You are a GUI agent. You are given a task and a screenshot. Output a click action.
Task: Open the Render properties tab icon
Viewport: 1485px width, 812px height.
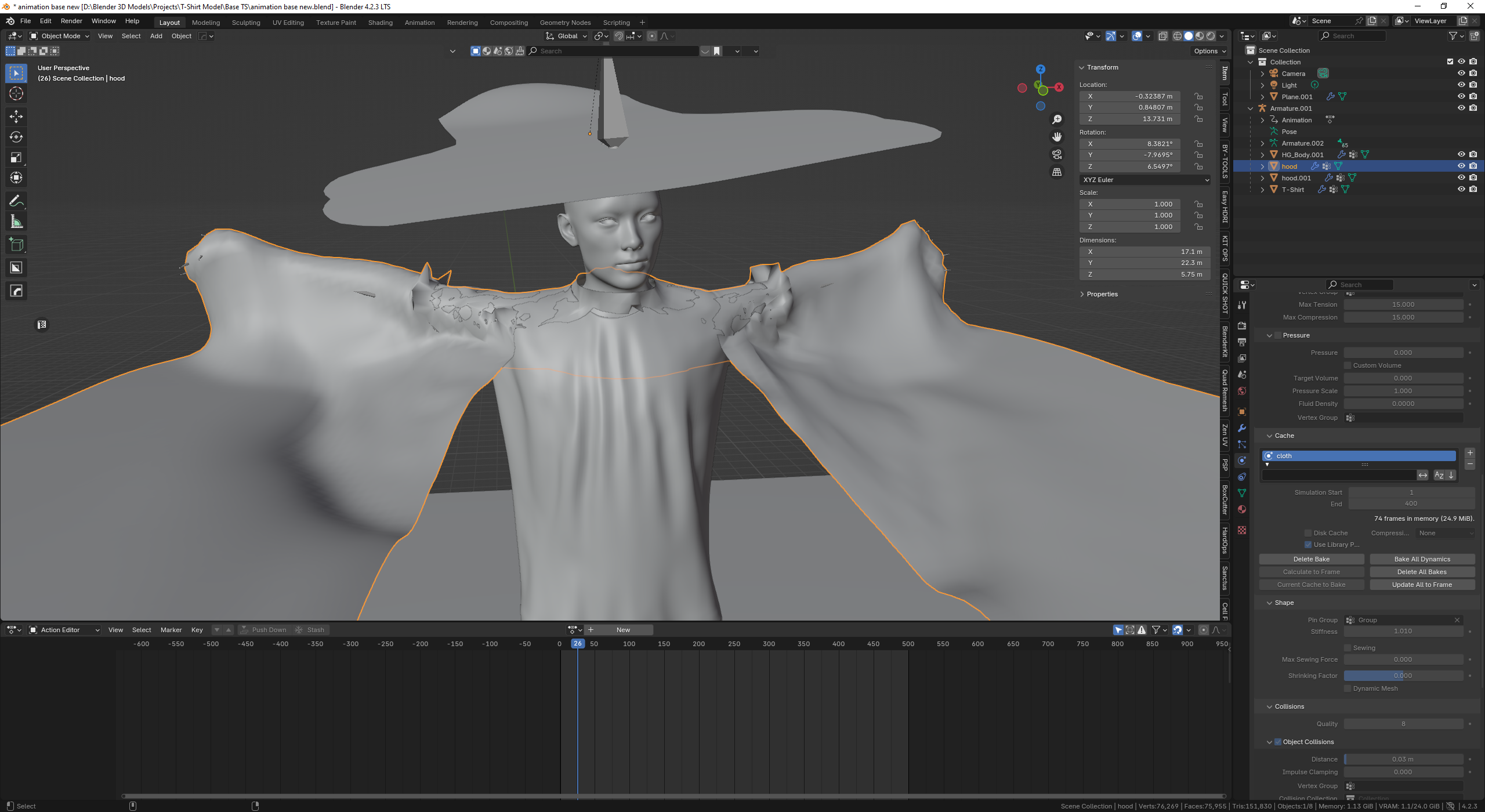pos(1242,326)
